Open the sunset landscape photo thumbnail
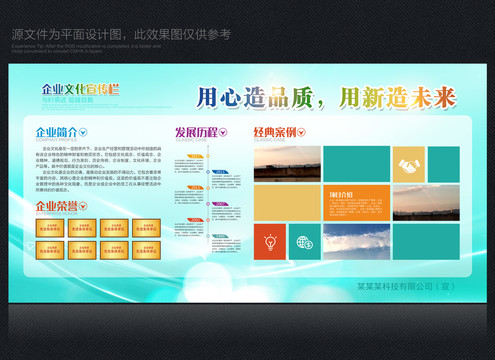The height and width of the screenshot is (360, 495). click(287, 164)
